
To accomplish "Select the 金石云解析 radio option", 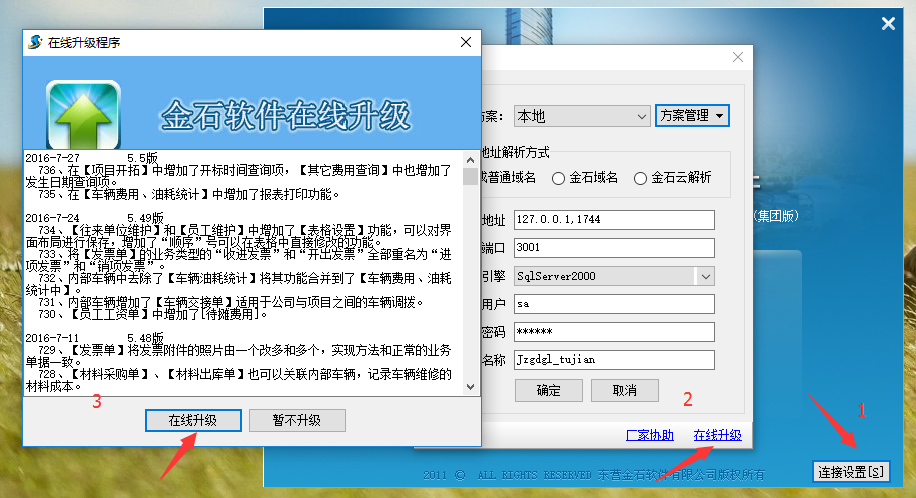I will pos(641,178).
